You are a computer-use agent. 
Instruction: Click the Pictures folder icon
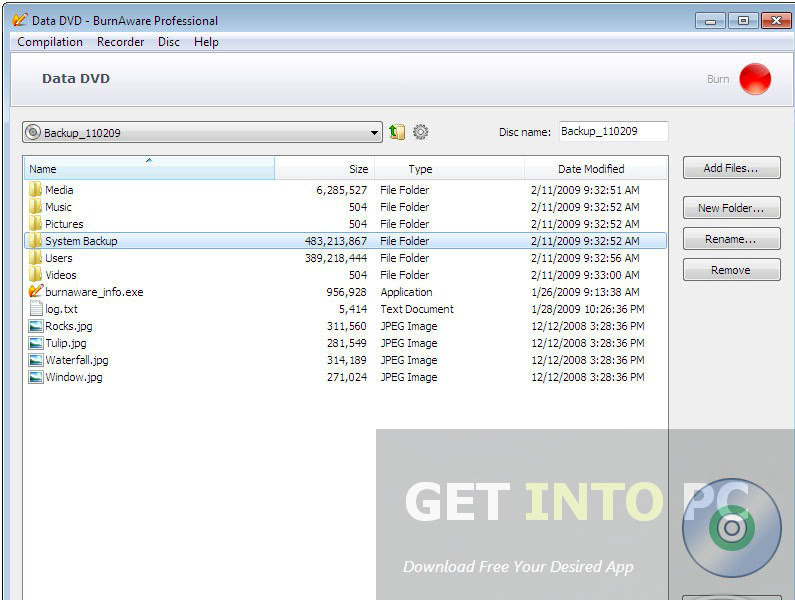tap(35, 224)
